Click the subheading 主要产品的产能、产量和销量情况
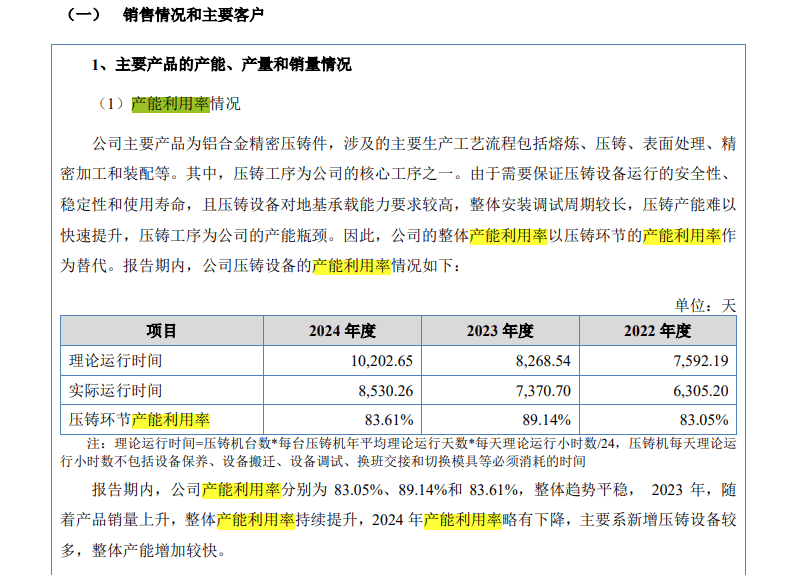Screen dimensions: 788x575 [231, 65]
